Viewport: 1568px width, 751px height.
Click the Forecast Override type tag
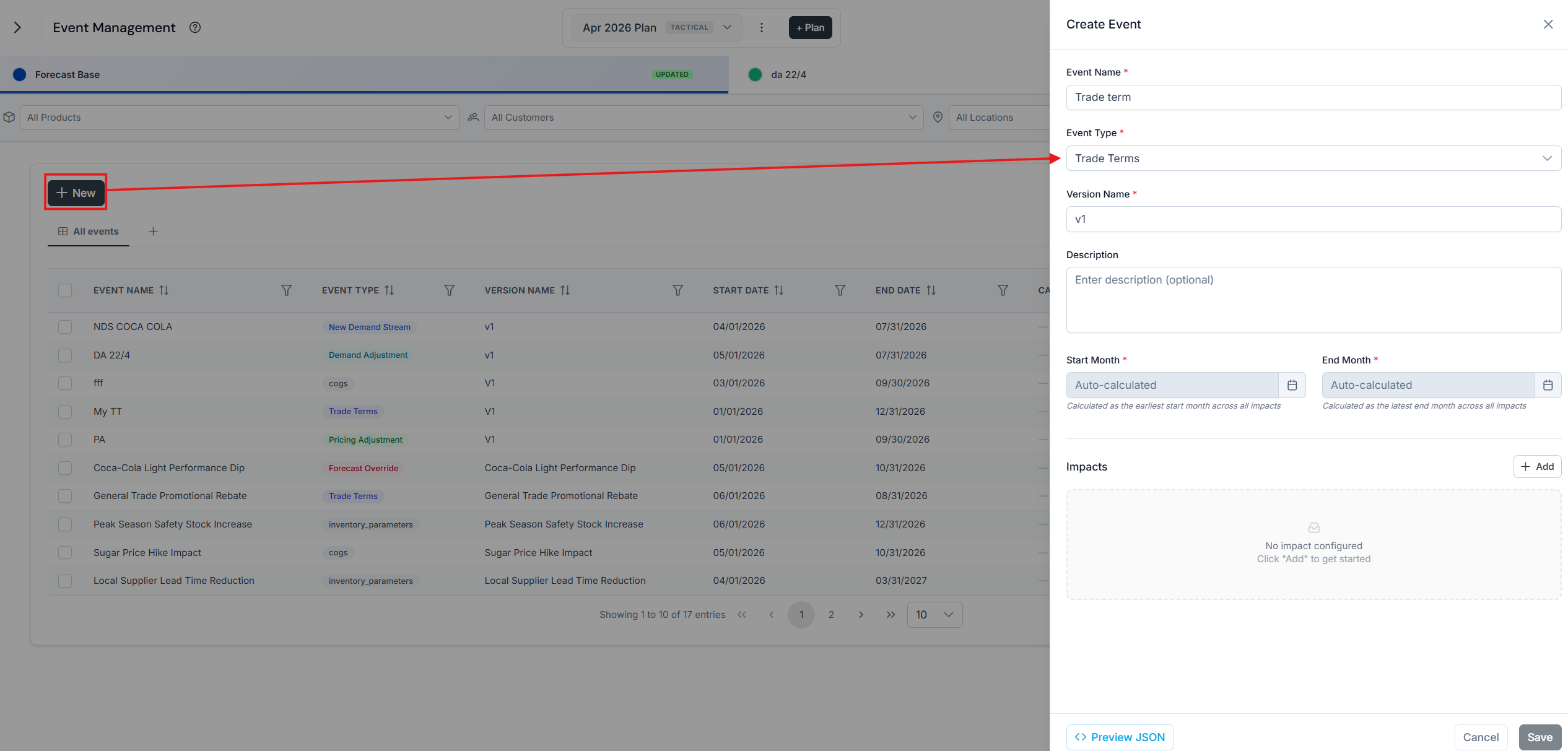click(x=364, y=468)
